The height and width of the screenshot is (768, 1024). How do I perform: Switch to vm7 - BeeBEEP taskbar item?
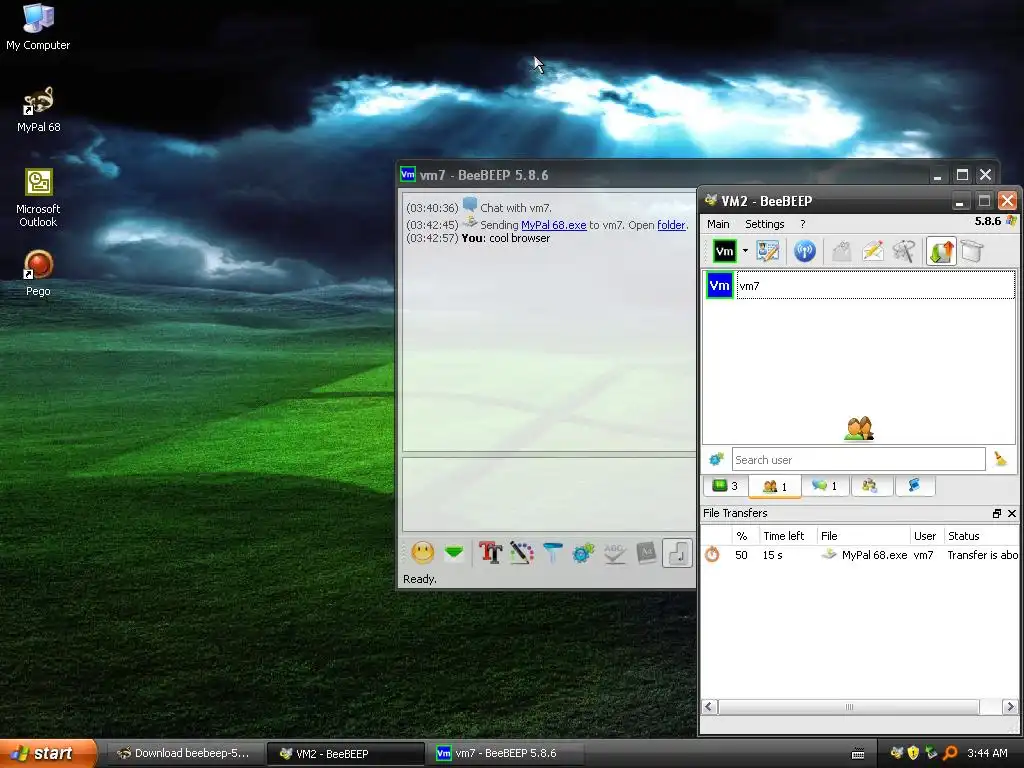[x=506, y=754]
